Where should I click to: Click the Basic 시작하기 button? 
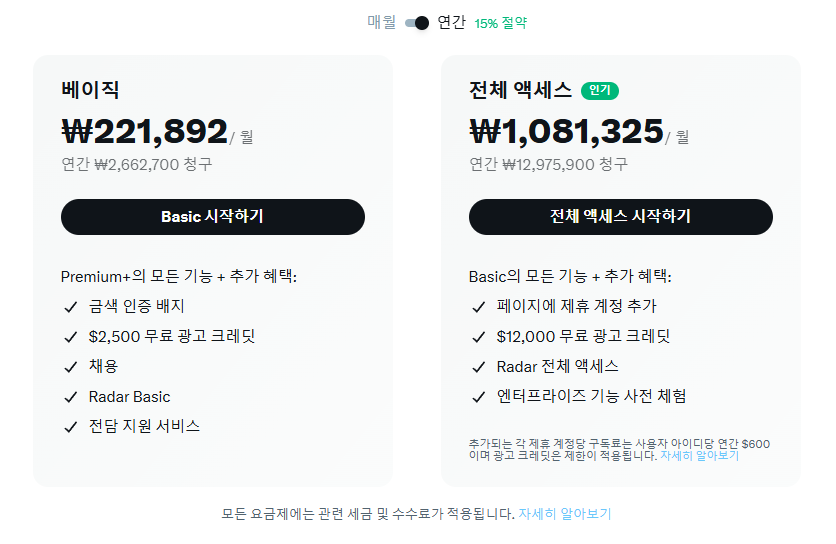pos(212,217)
